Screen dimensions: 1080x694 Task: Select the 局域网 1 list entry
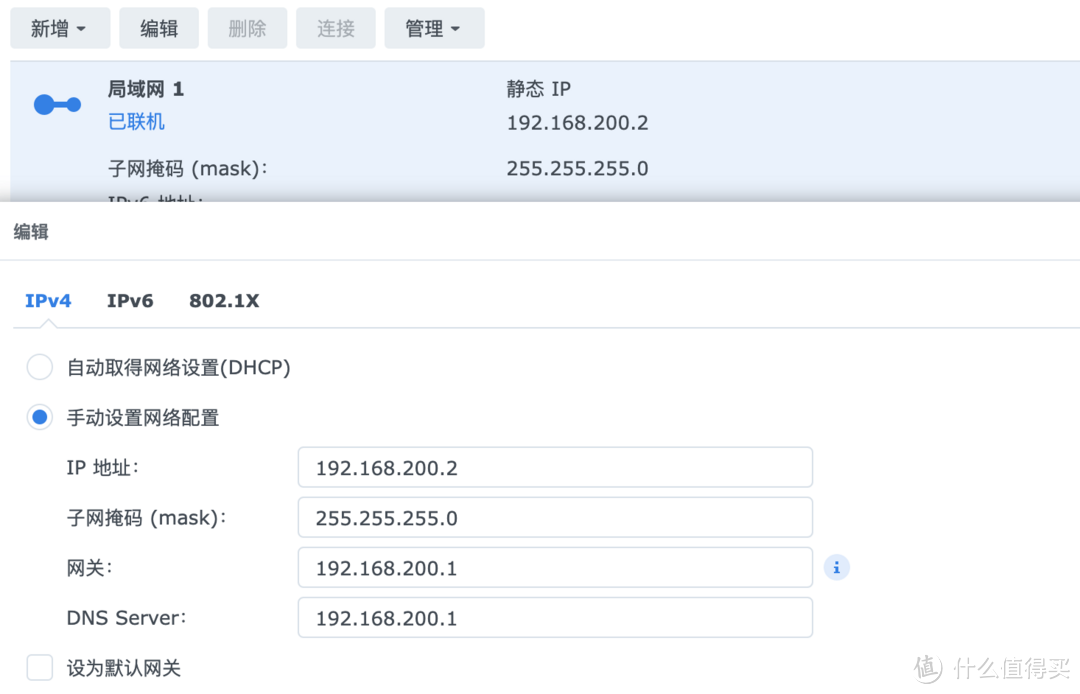click(146, 89)
